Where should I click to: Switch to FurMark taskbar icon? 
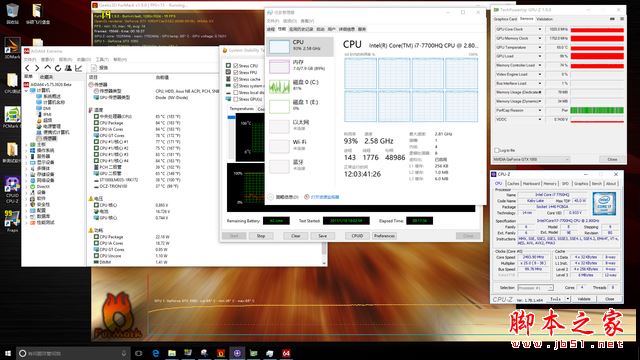point(221,353)
